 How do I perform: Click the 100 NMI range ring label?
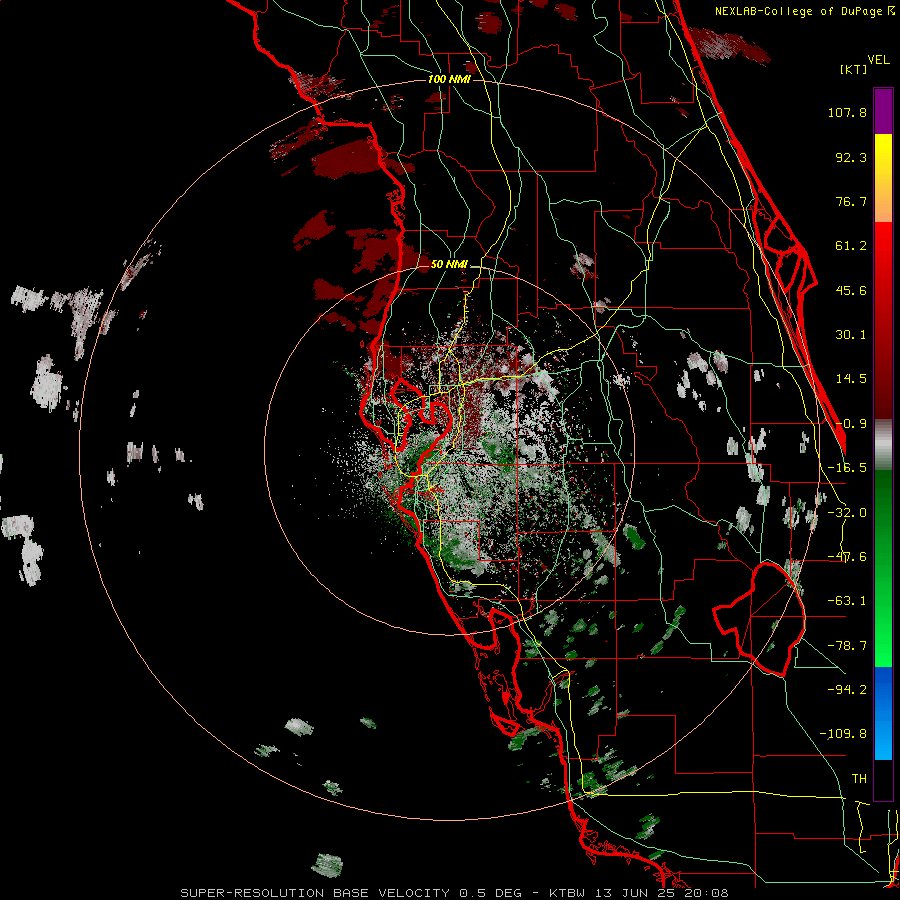[x=449, y=79]
